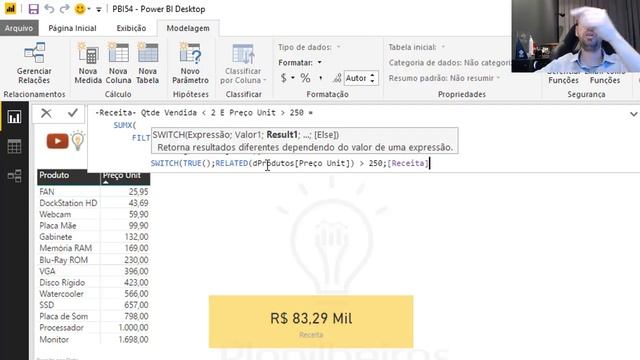
Task: Click the lightbulb logo image
Action: pyautogui.click(x=78, y=141)
